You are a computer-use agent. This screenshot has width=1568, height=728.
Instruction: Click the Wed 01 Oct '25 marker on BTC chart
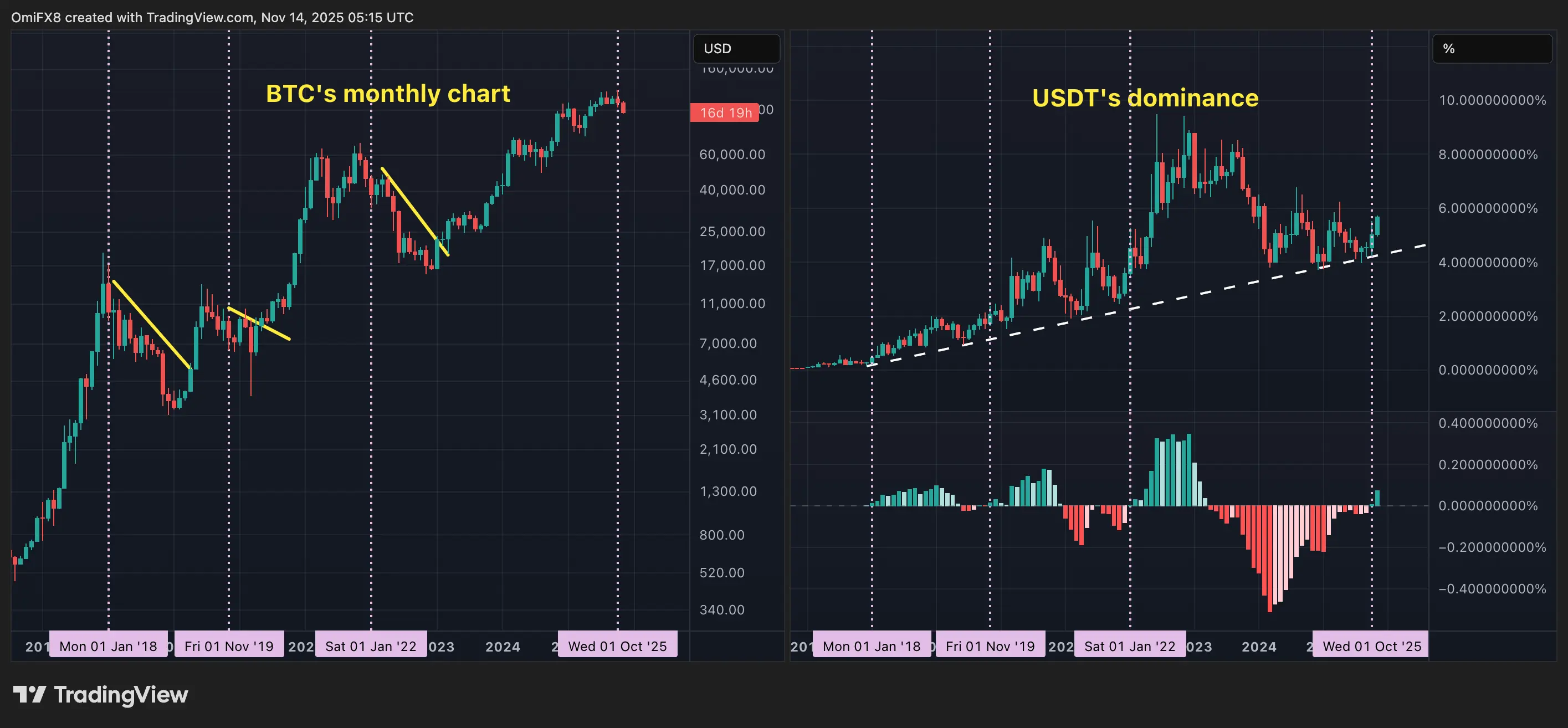point(617,646)
